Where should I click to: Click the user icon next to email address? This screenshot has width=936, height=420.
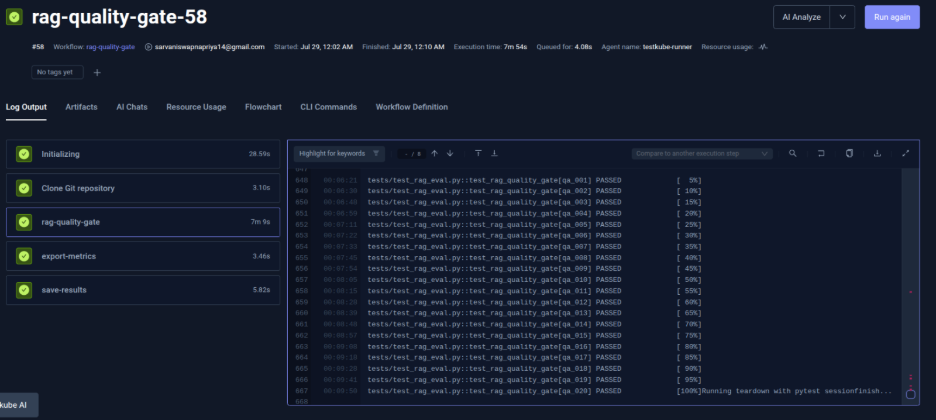149,47
